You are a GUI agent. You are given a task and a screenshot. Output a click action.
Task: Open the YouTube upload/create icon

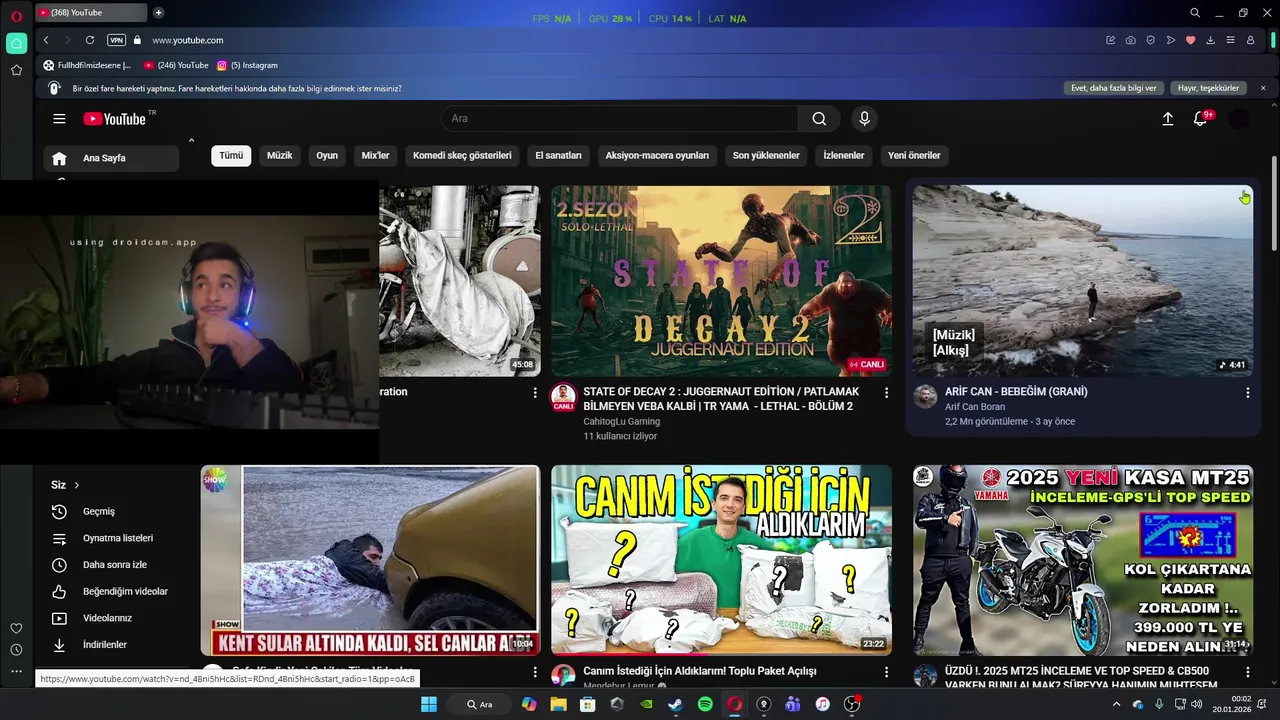point(1167,119)
